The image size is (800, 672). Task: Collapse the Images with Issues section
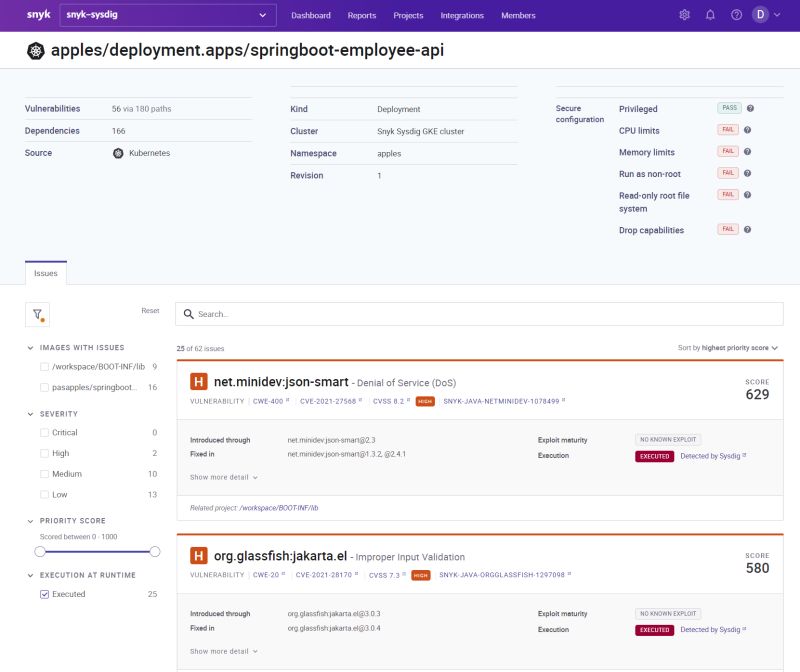point(30,347)
